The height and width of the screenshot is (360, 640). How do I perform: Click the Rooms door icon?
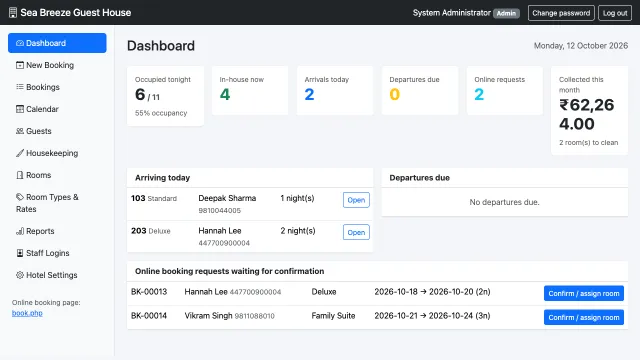[20, 175]
